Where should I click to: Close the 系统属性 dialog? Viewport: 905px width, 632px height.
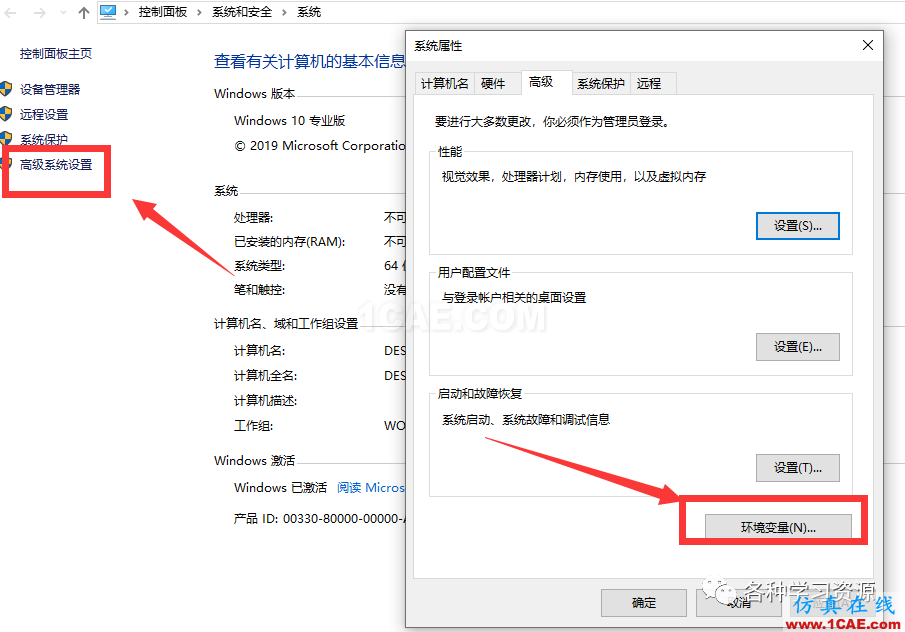tap(867, 45)
